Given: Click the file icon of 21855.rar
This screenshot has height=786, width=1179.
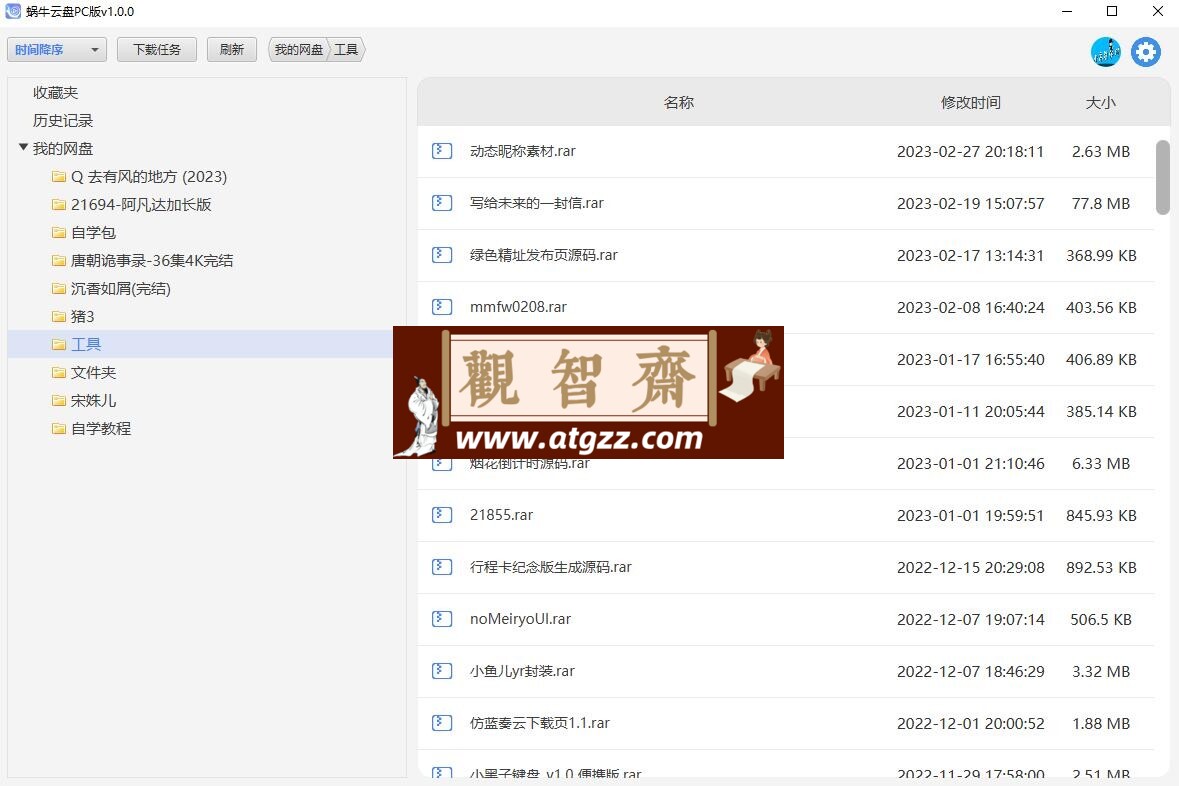Looking at the screenshot, I should pyautogui.click(x=442, y=515).
